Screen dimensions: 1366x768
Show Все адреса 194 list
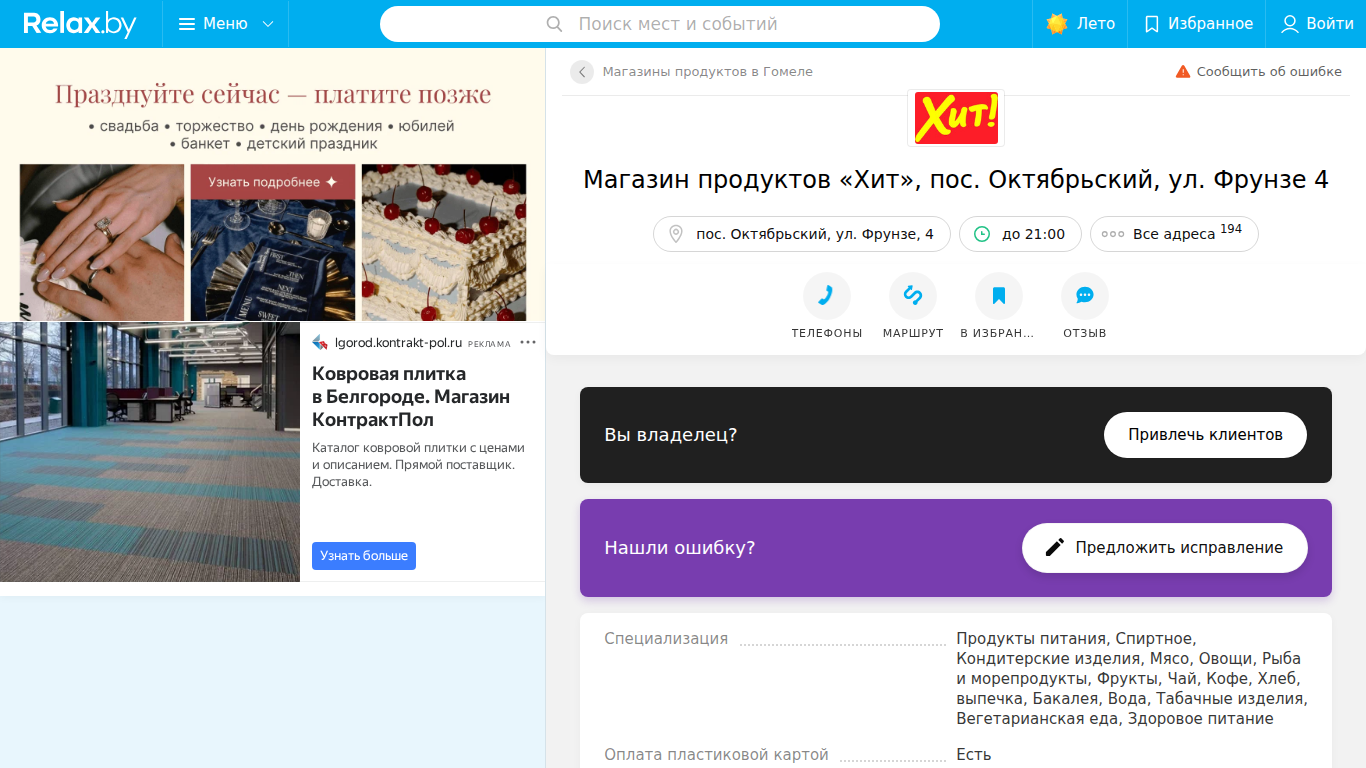point(1174,234)
